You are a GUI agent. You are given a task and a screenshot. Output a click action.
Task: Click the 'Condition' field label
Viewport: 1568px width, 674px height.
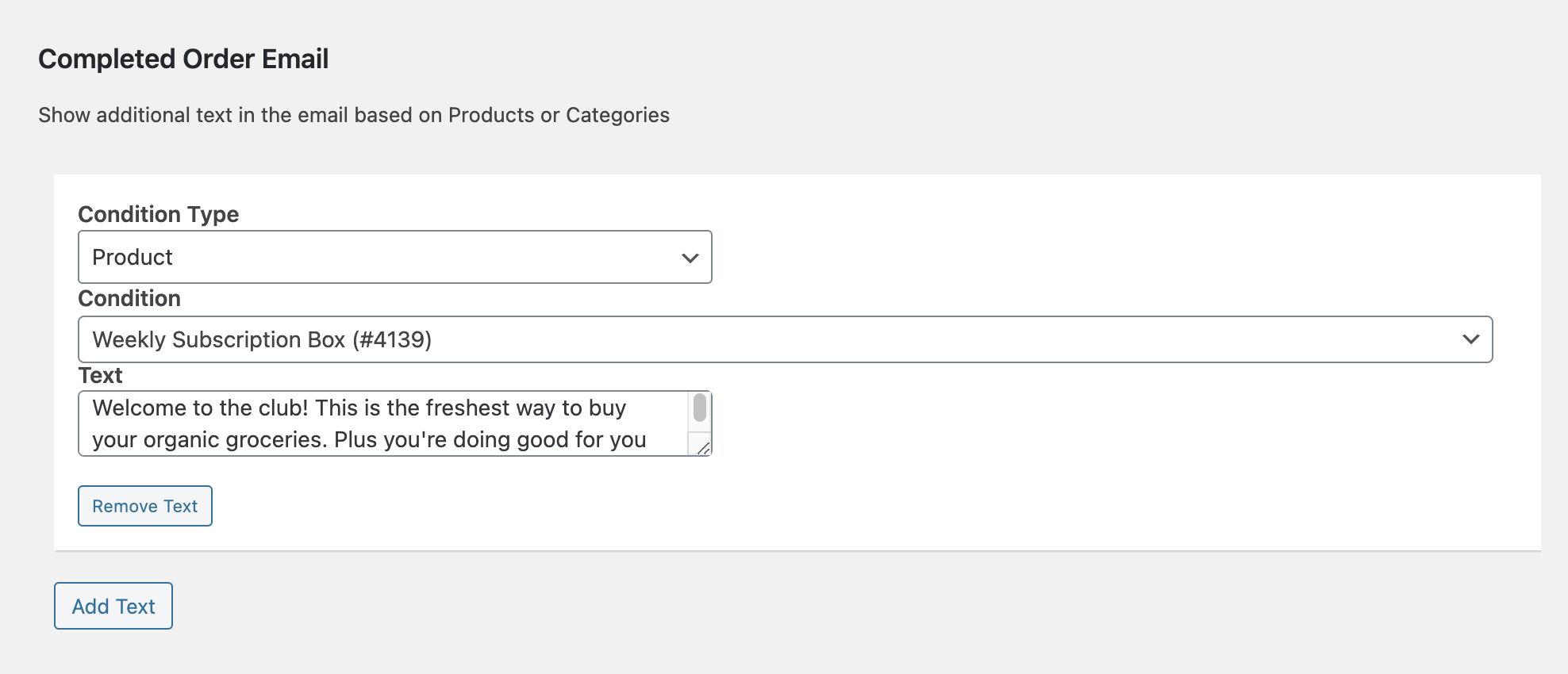click(129, 298)
